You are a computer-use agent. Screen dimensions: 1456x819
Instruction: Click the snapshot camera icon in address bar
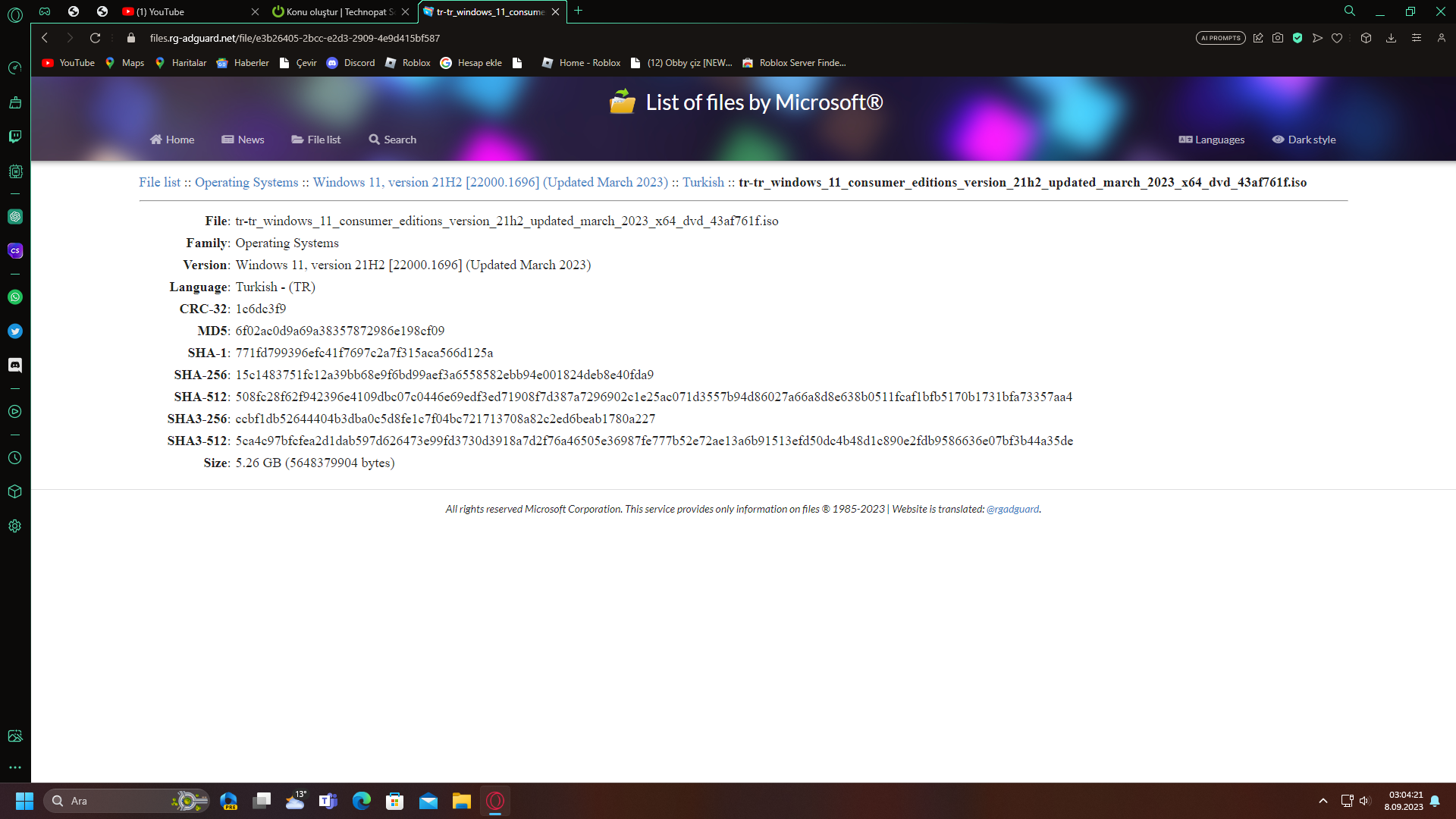(x=1278, y=38)
